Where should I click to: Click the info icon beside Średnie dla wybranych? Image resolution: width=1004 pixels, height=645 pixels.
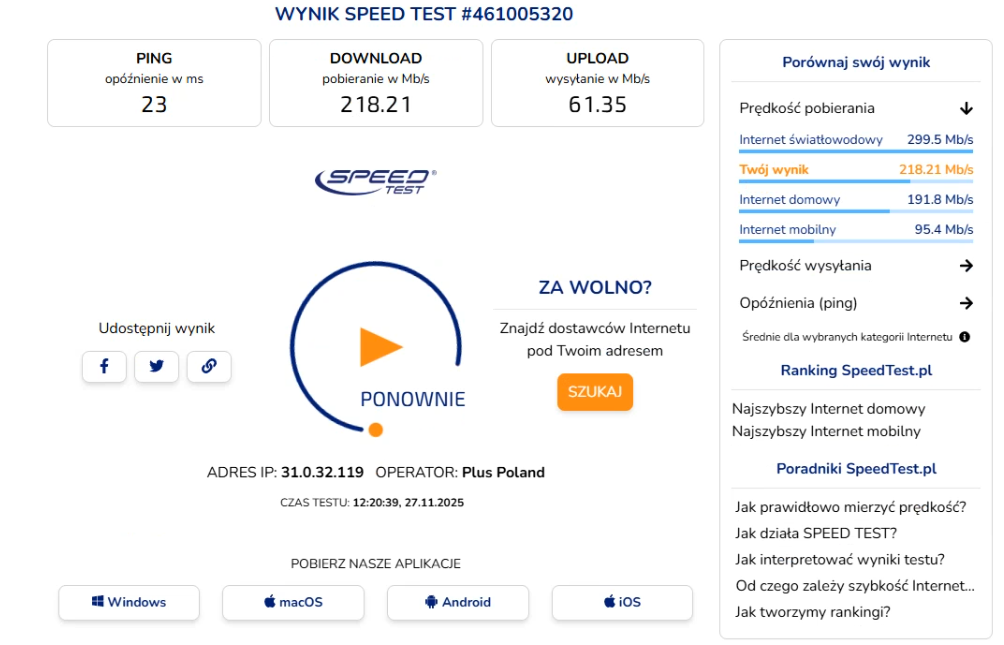click(964, 337)
